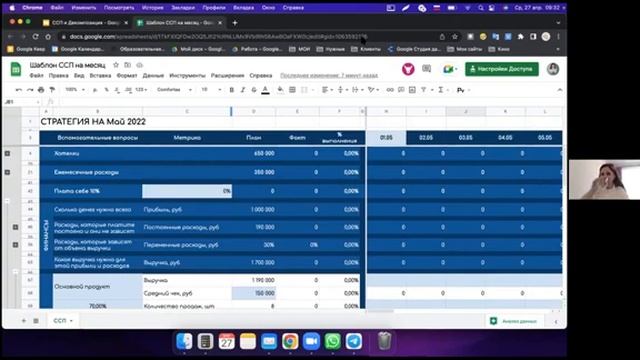Screen dimensions: 640x360
Task: Open zoom level 100% dropdown
Action: (75, 90)
